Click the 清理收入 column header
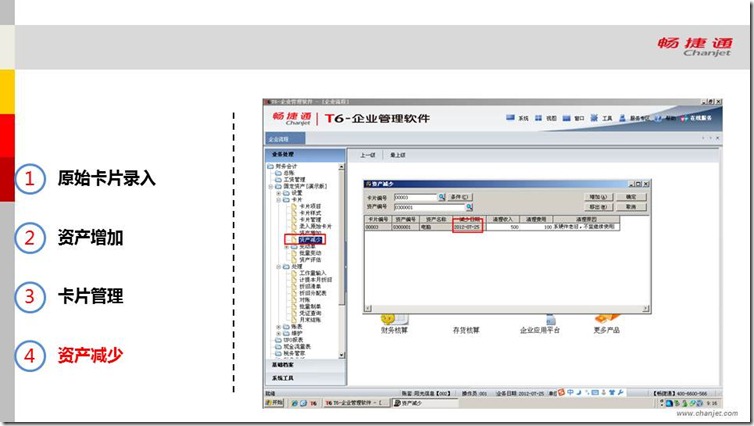 [503, 219]
